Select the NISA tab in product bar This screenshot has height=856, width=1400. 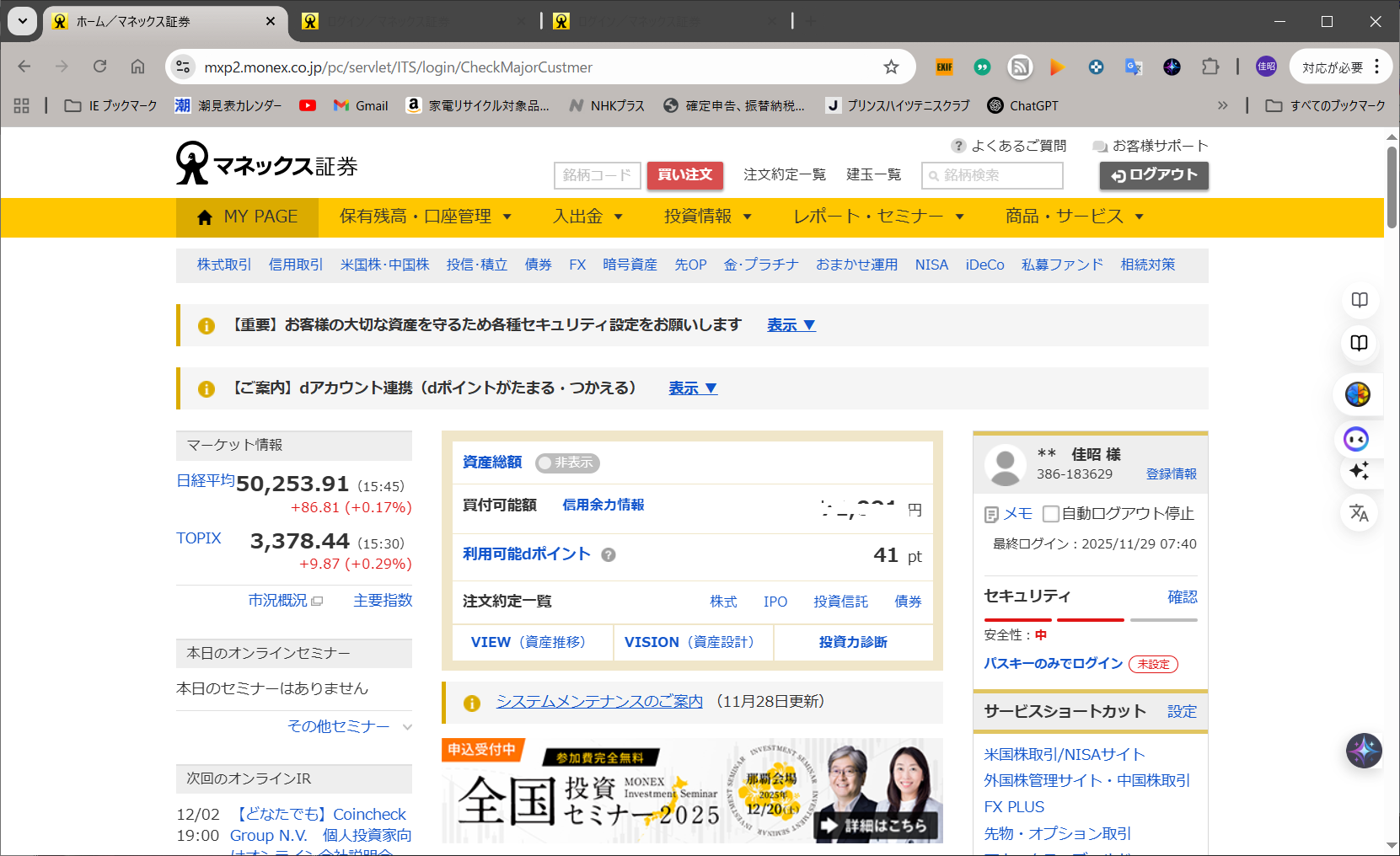click(931, 265)
